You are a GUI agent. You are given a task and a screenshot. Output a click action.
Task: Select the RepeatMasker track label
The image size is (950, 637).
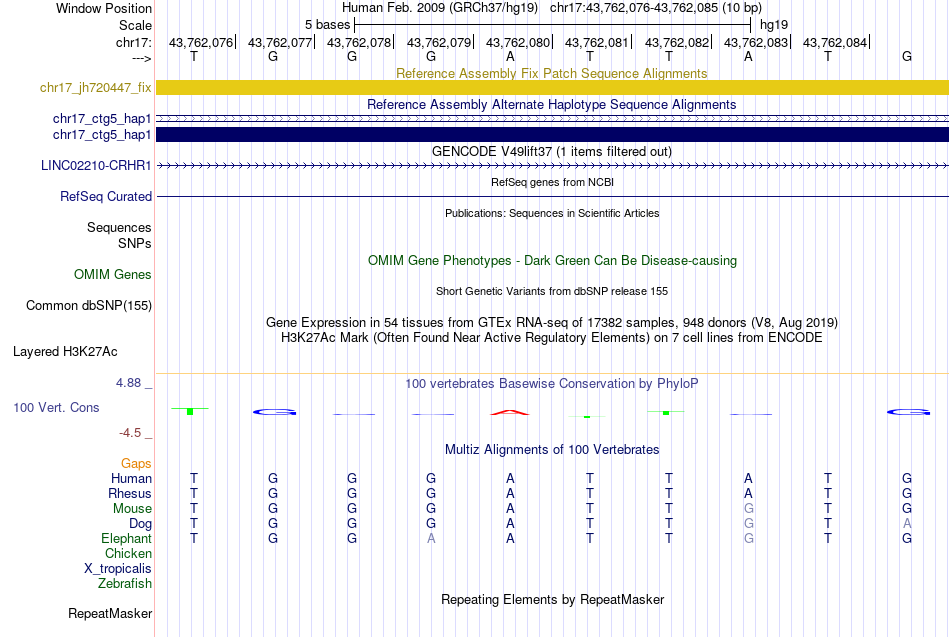click(110, 613)
